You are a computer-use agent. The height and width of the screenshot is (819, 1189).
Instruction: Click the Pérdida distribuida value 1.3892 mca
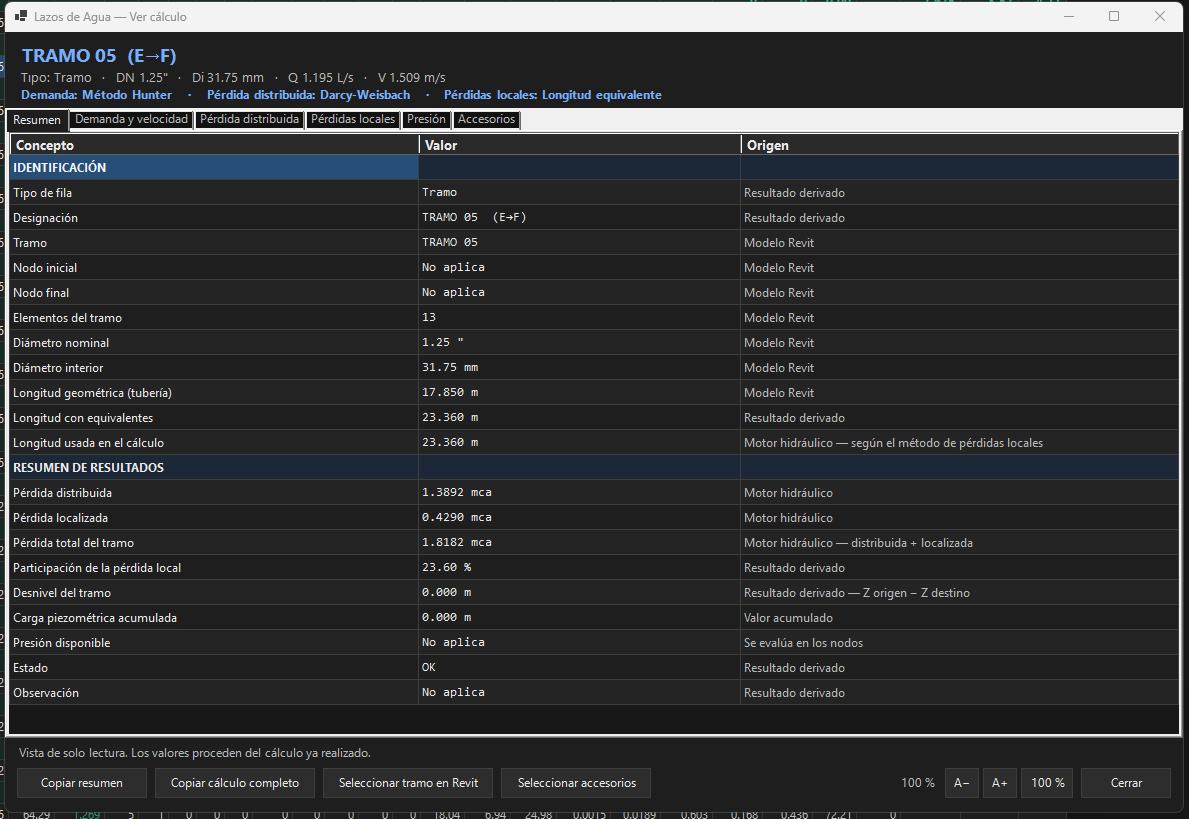pyautogui.click(x=457, y=492)
